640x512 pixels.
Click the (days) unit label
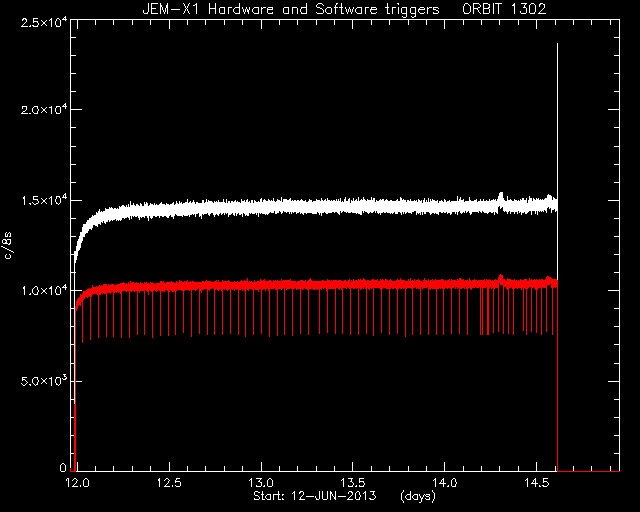pyautogui.click(x=418, y=496)
